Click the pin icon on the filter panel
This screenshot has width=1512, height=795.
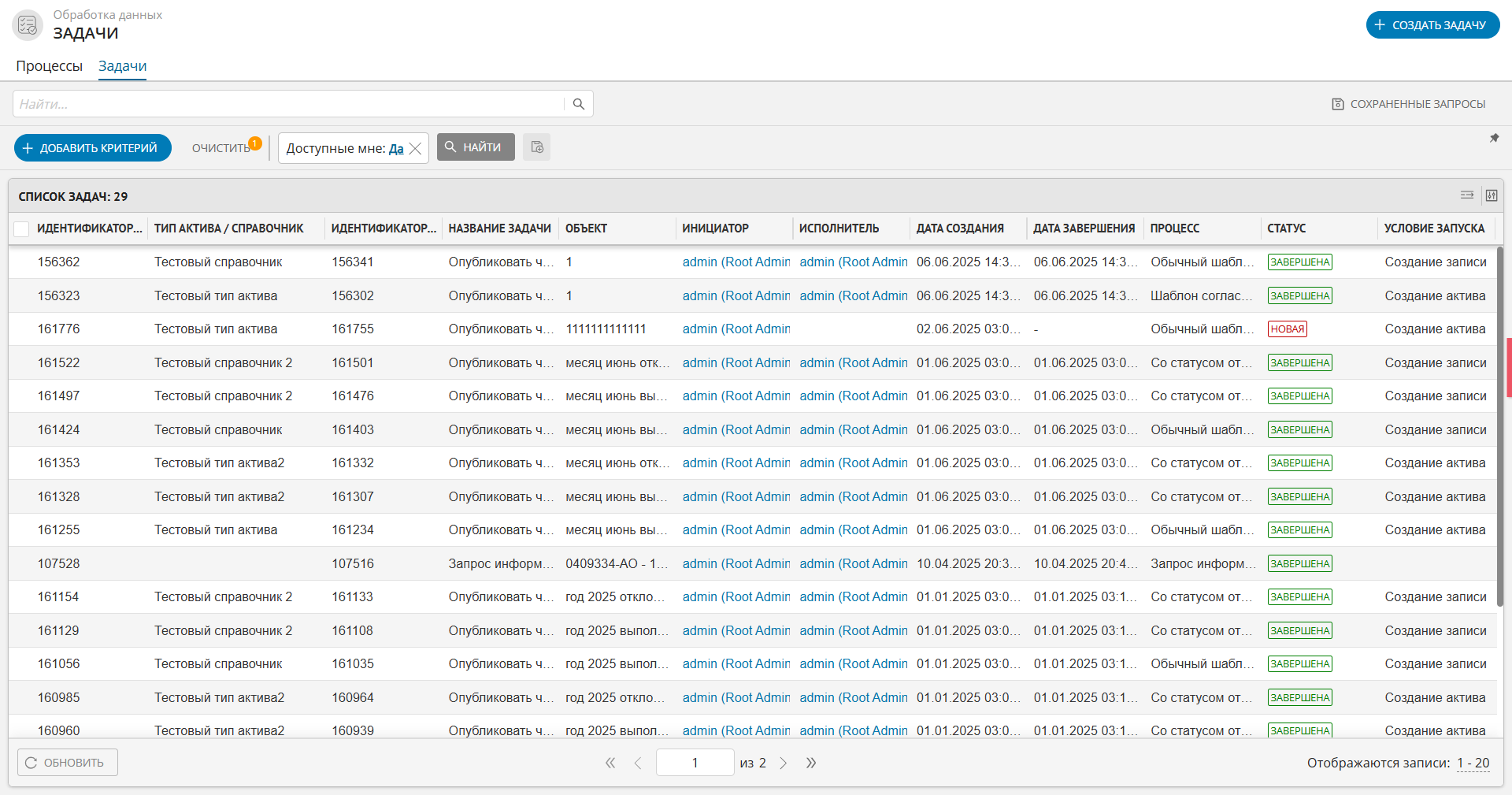(1494, 139)
